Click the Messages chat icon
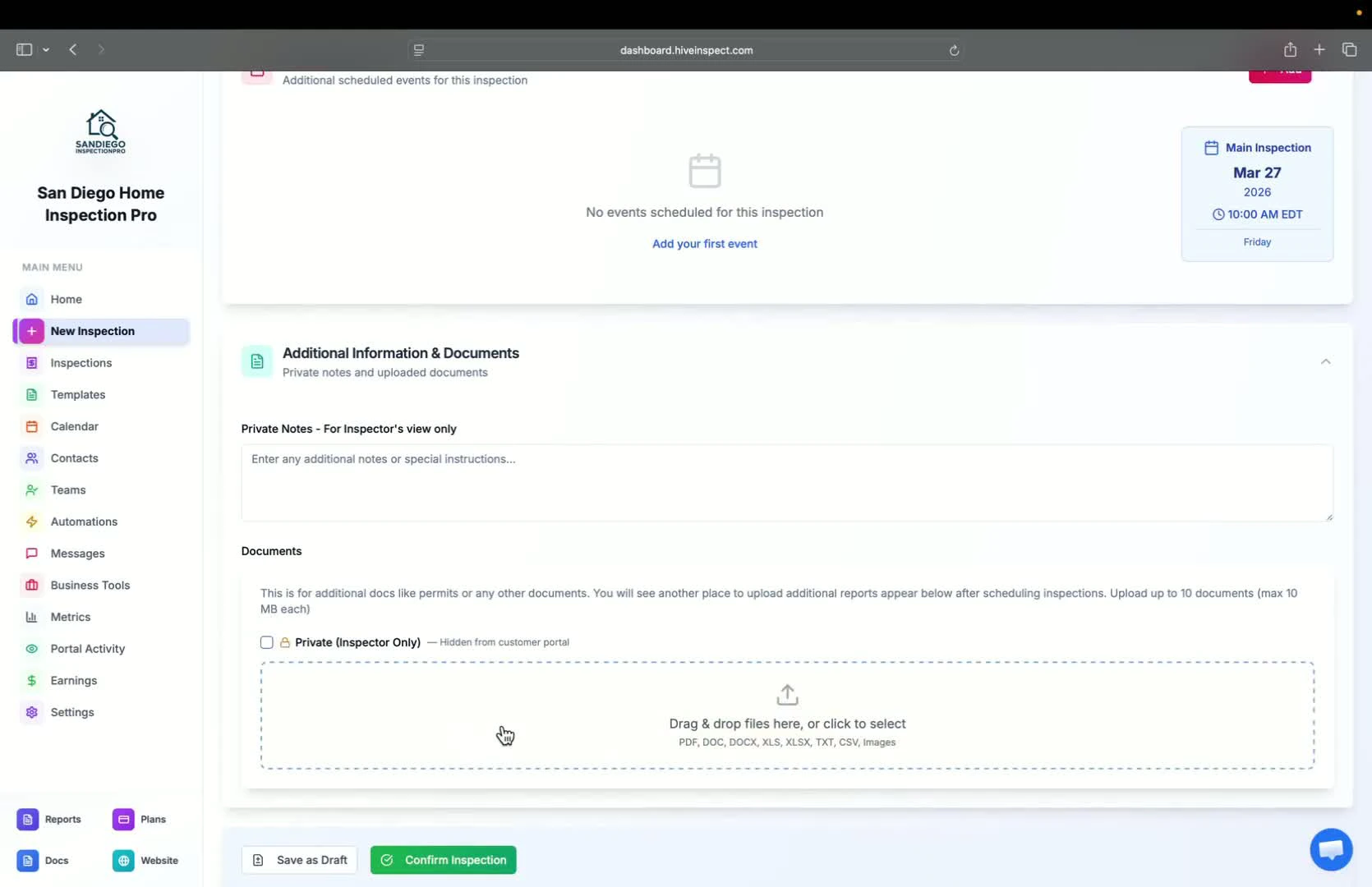This screenshot has height=887, width=1372. pos(31,554)
